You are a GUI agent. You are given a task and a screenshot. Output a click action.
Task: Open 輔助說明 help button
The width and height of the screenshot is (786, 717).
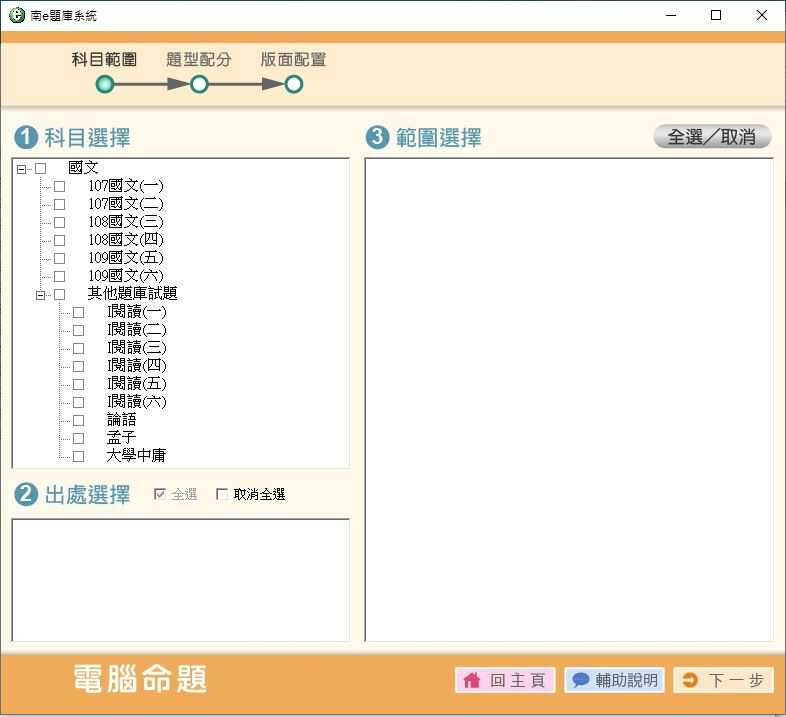click(x=614, y=680)
